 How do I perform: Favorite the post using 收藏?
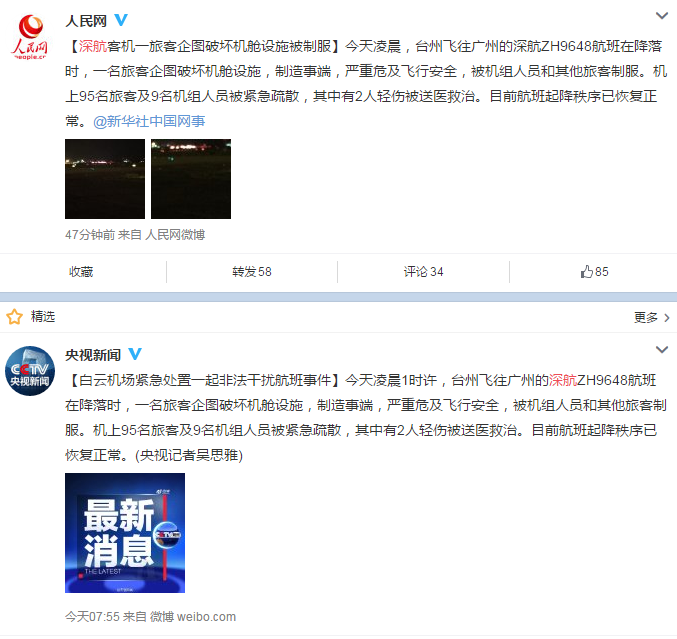[81, 272]
